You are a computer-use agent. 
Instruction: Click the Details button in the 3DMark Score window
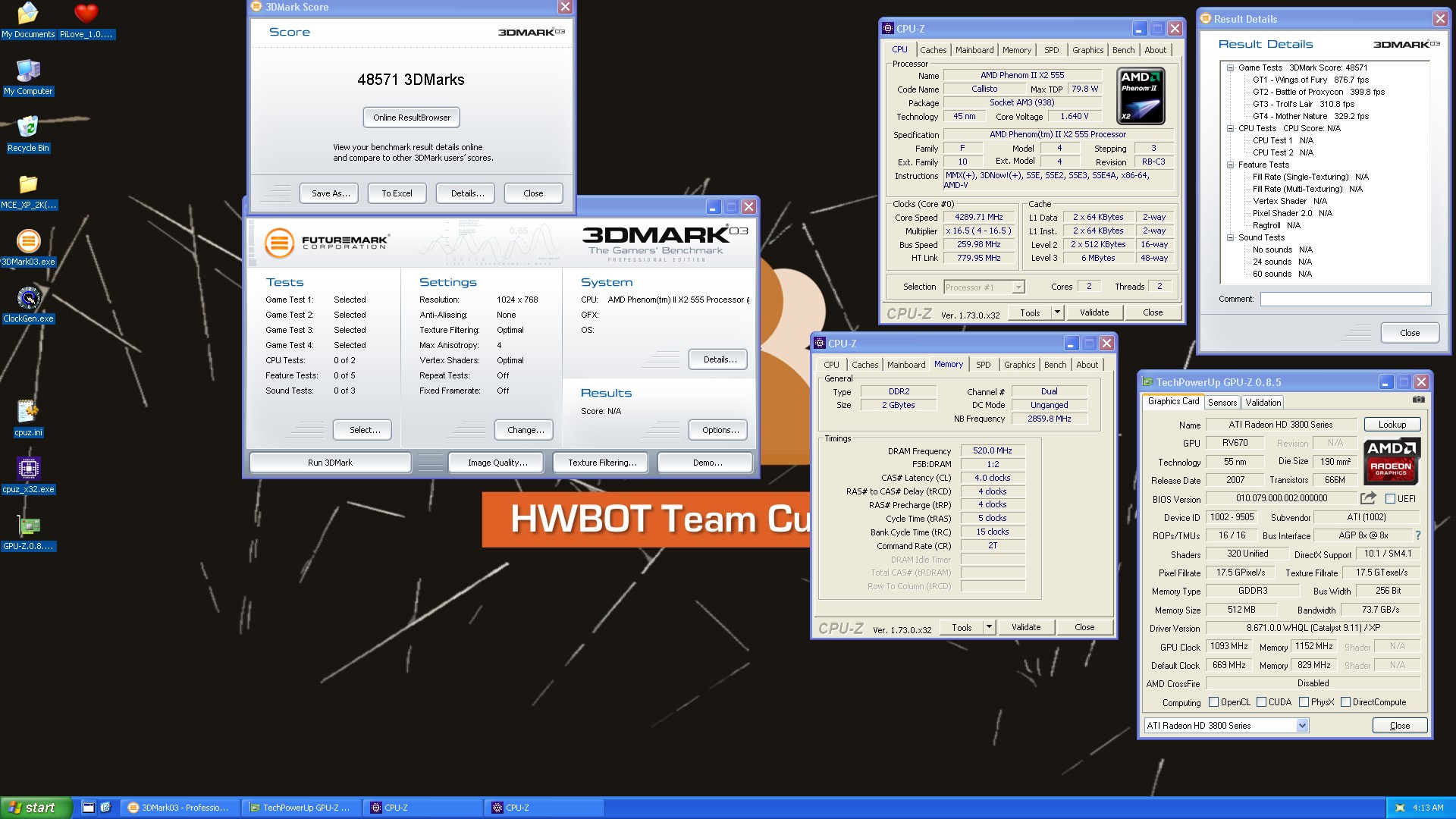point(467,193)
